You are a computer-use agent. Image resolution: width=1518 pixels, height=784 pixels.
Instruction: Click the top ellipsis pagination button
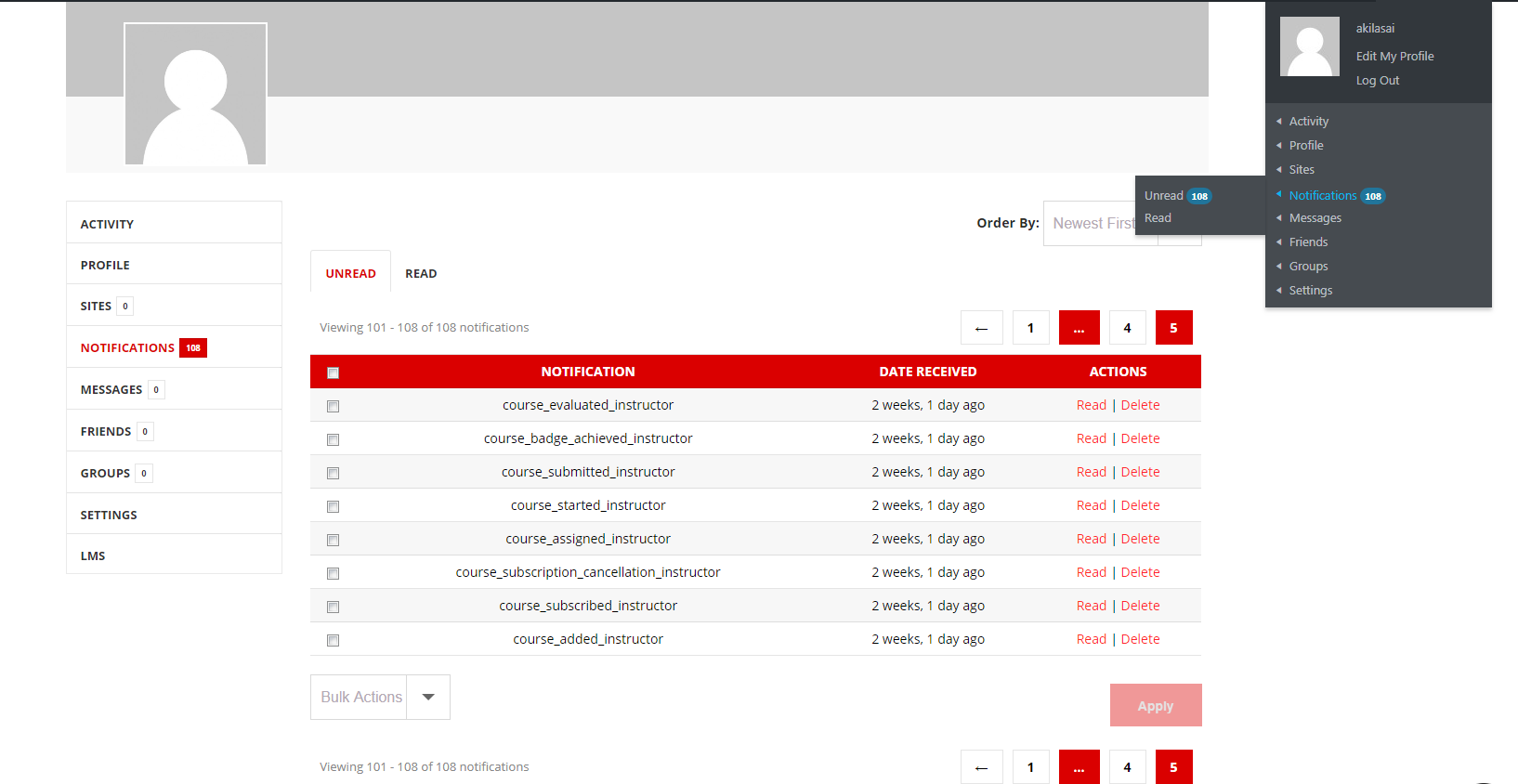click(x=1079, y=328)
